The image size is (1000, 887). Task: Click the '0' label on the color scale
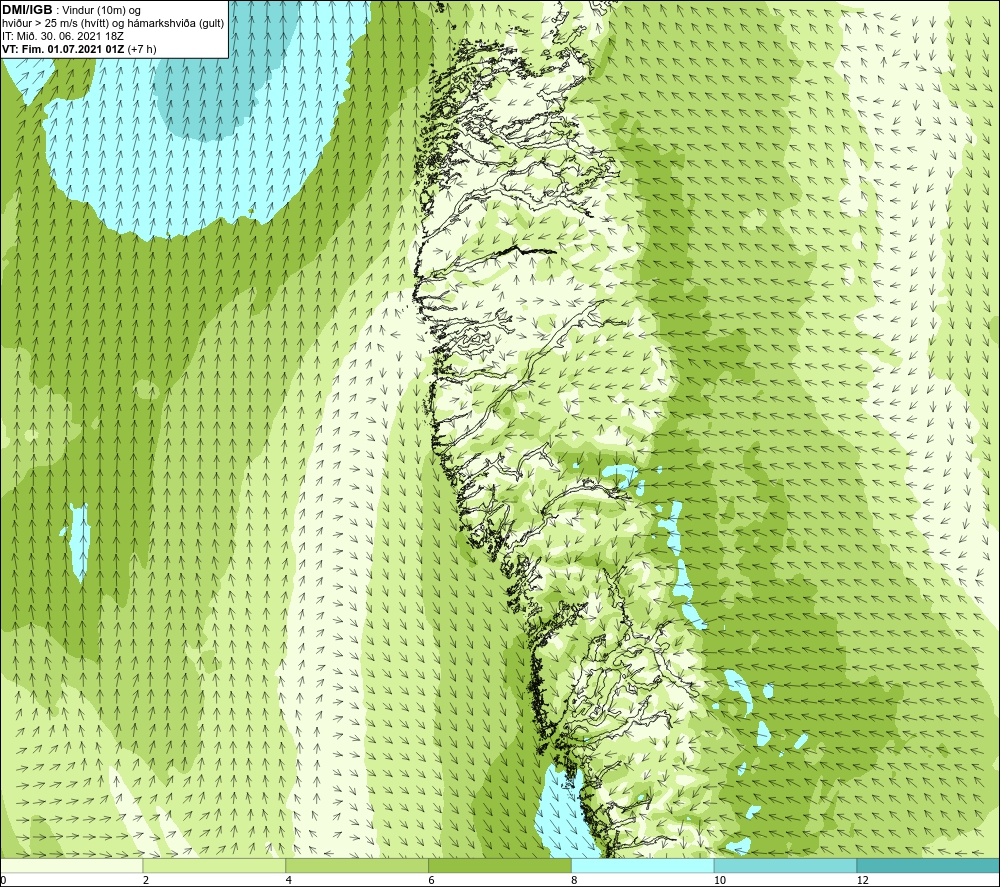coord(3,880)
